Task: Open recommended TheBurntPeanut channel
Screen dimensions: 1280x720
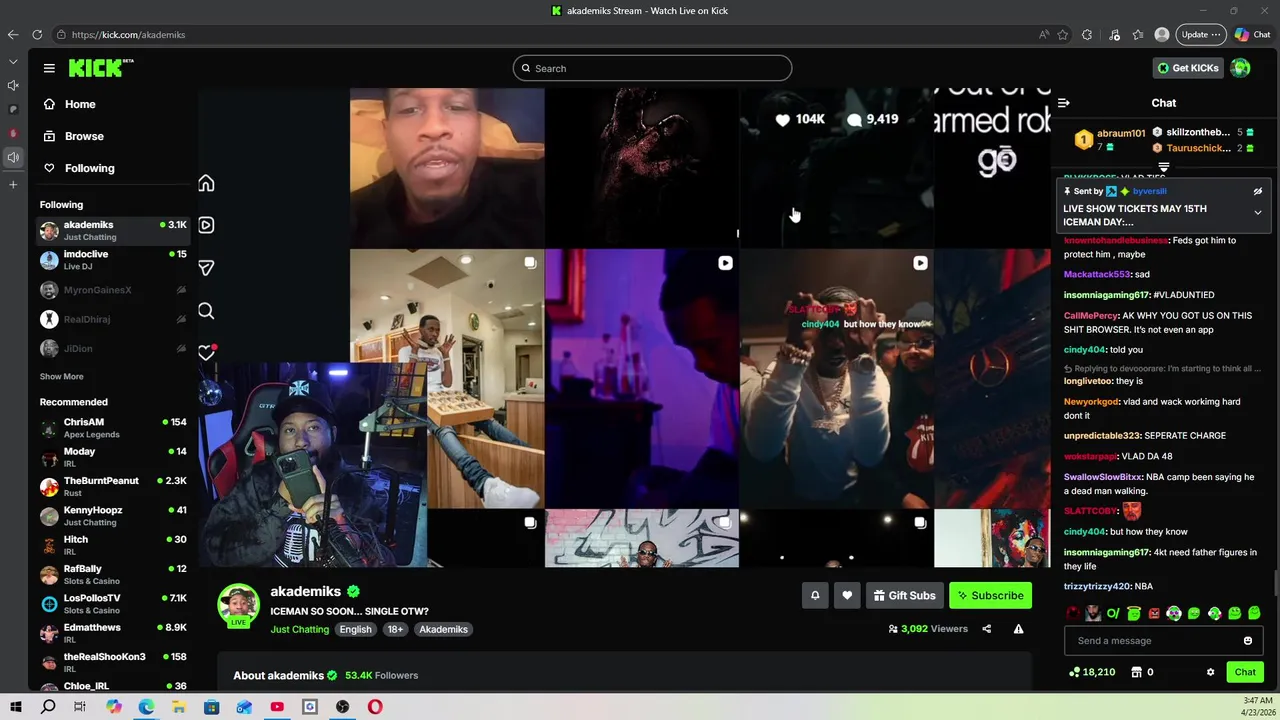Action: pos(113,487)
